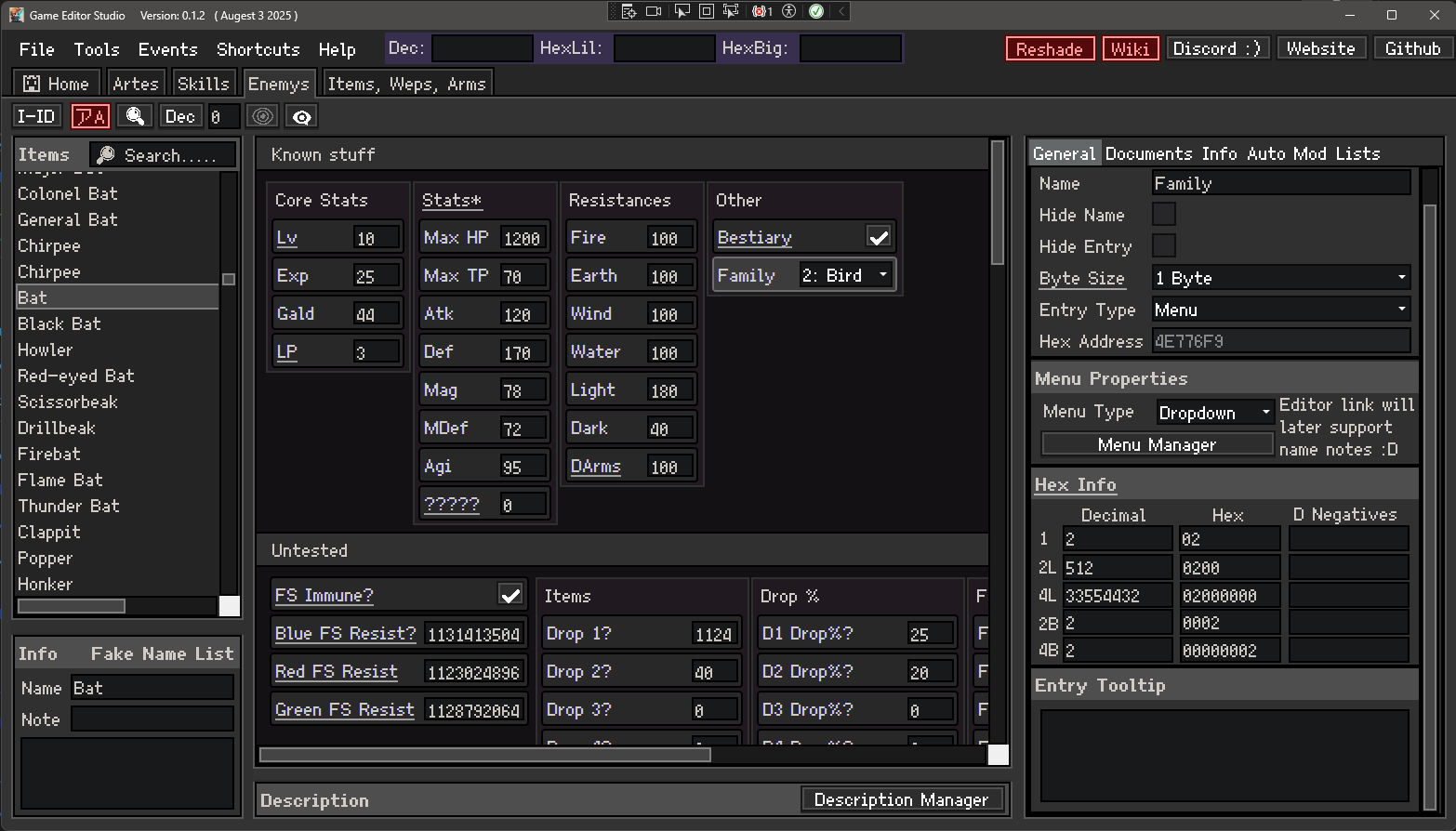Open the accessibility checker icon
Viewport: 1456px width, 831px height.
(789, 11)
